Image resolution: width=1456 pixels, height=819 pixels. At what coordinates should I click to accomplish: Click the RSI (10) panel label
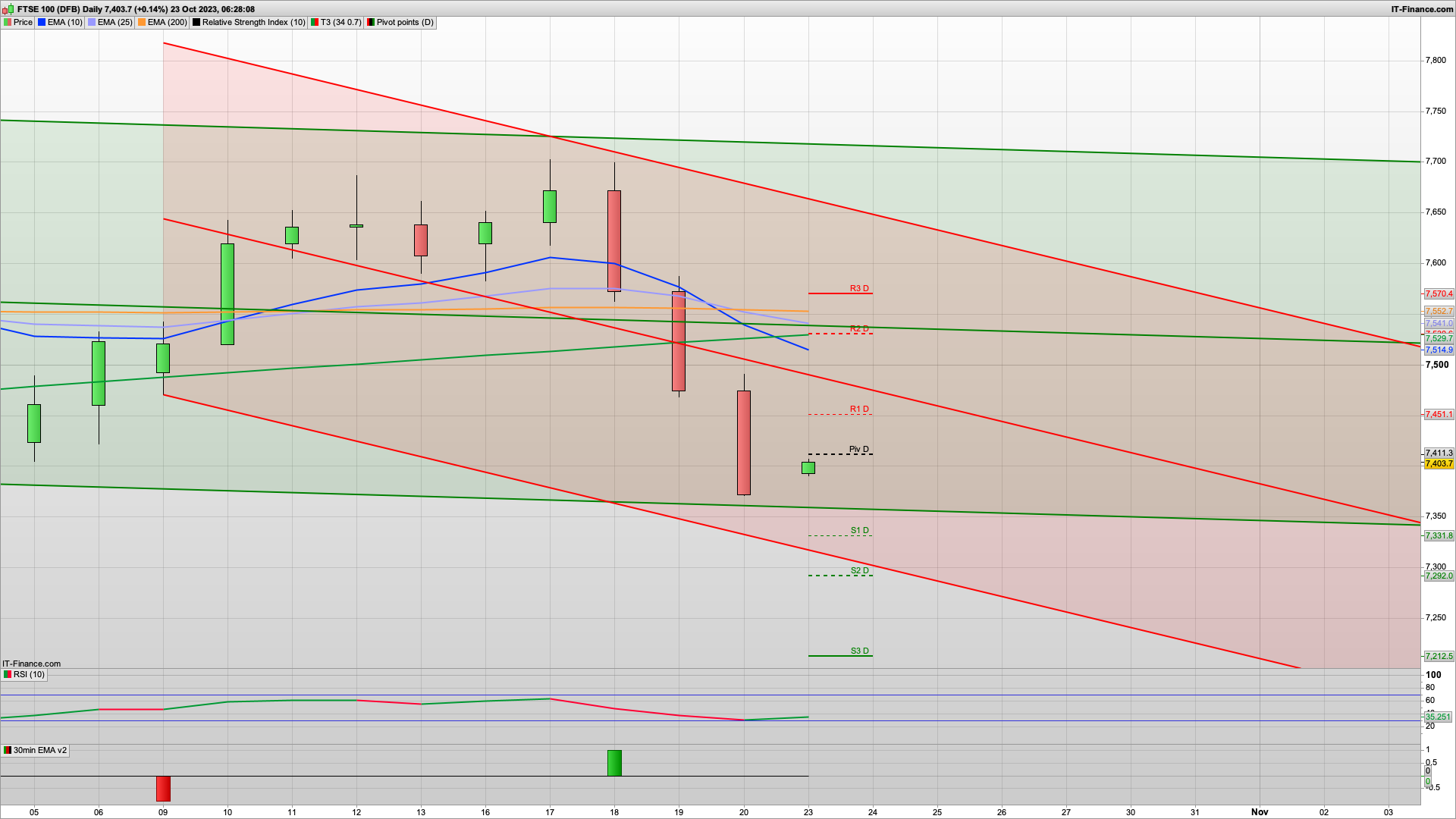24,674
